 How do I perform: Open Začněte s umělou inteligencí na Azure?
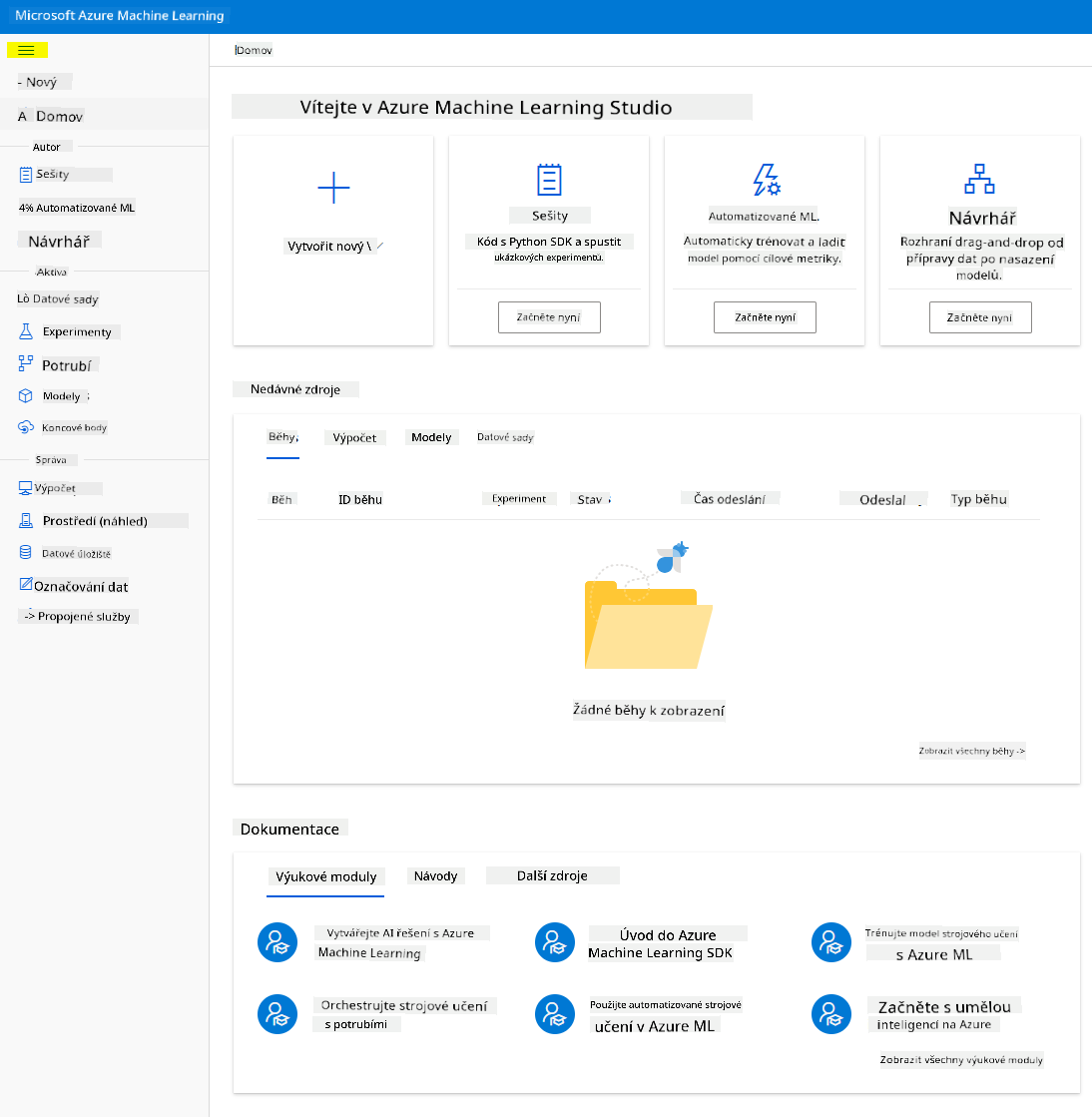coord(944,1014)
